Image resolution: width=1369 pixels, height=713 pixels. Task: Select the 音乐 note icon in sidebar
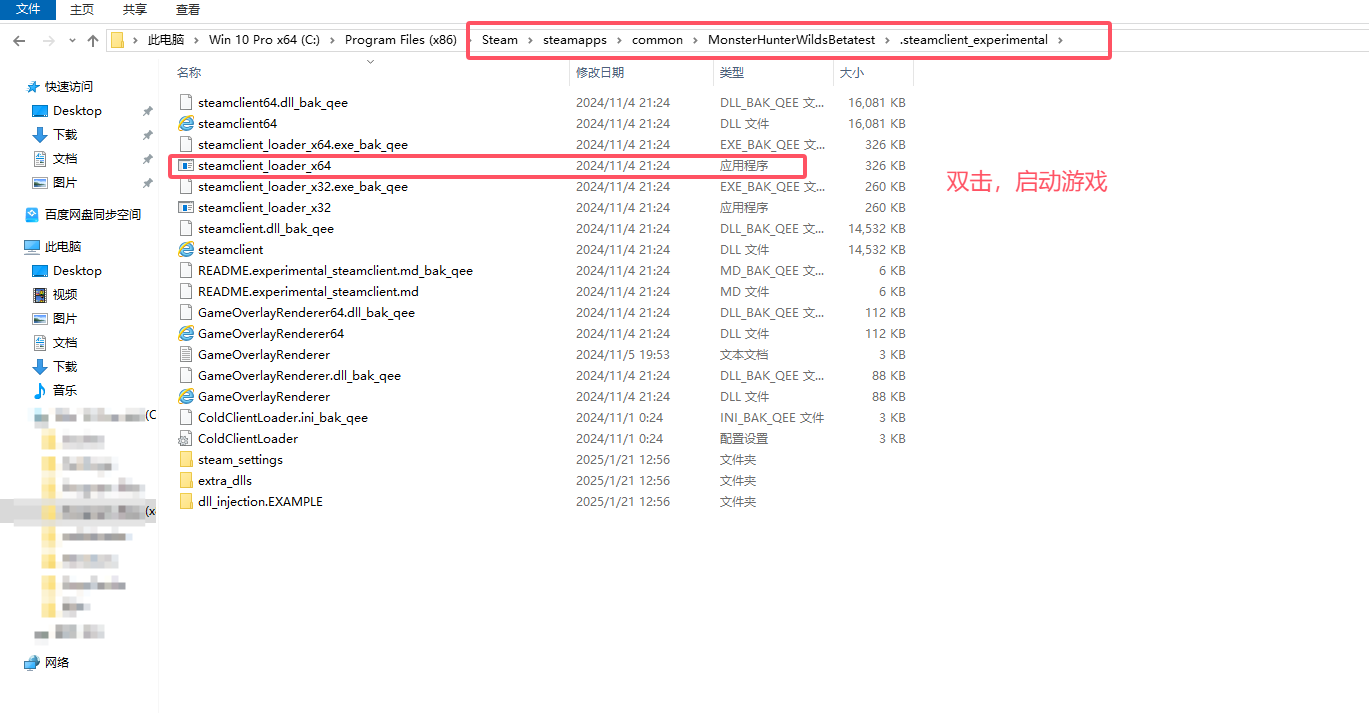pyautogui.click(x=40, y=391)
